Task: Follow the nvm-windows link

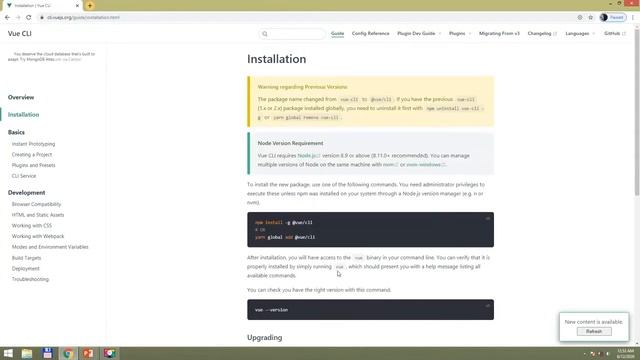Action: click(x=426, y=164)
